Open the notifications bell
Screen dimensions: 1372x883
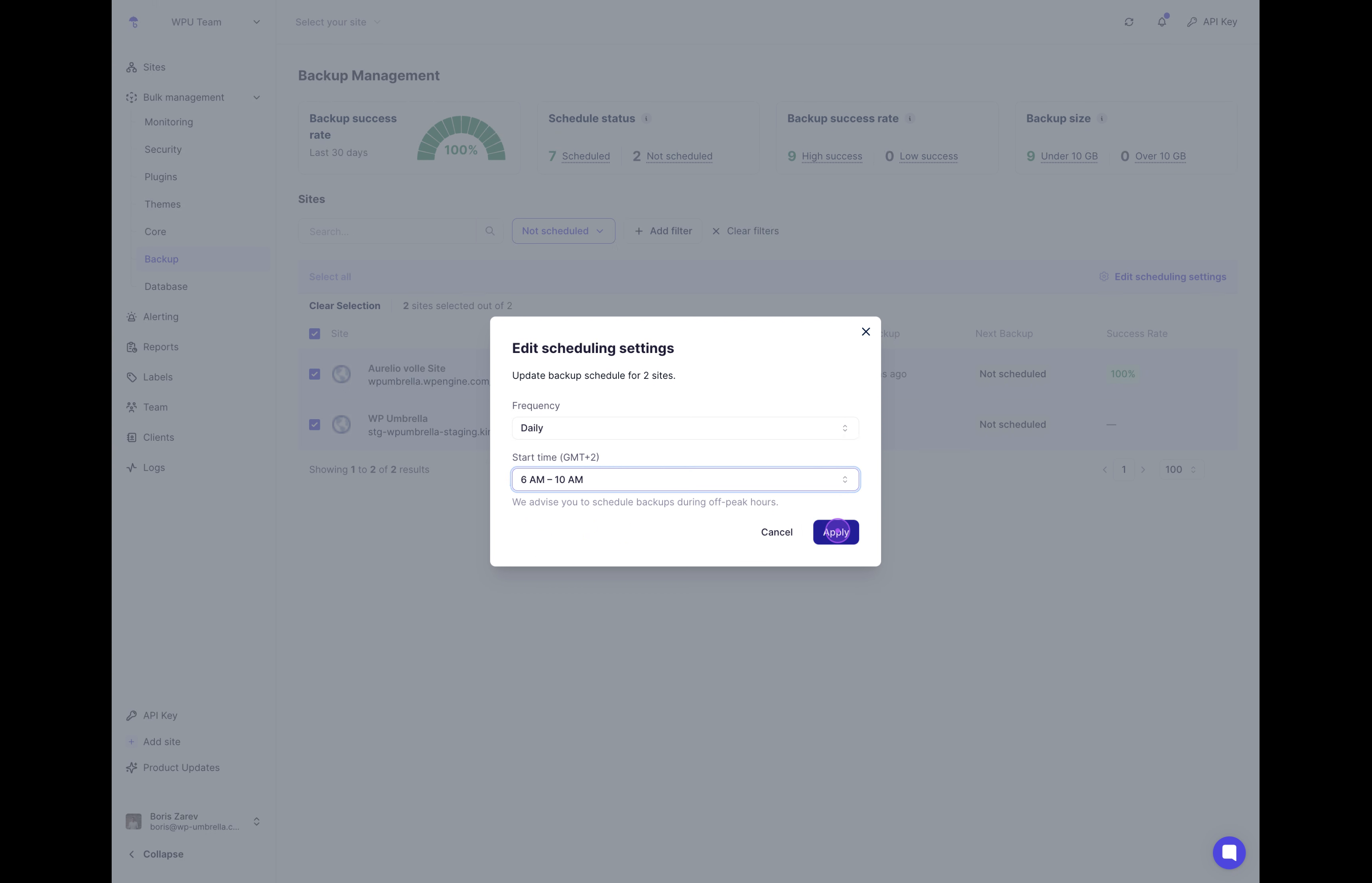click(1161, 22)
